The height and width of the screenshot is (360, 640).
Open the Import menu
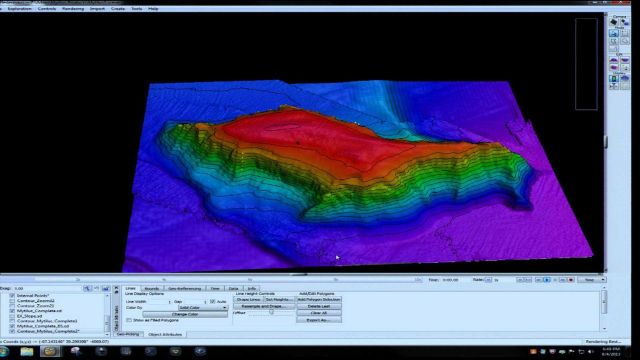pos(97,9)
